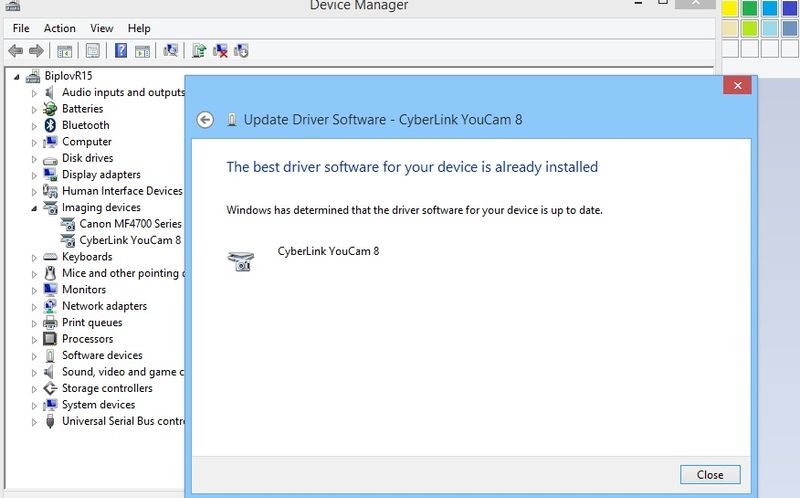Select CyberLink YouCam 8 in the tree
The height and width of the screenshot is (498, 800).
tap(129, 240)
